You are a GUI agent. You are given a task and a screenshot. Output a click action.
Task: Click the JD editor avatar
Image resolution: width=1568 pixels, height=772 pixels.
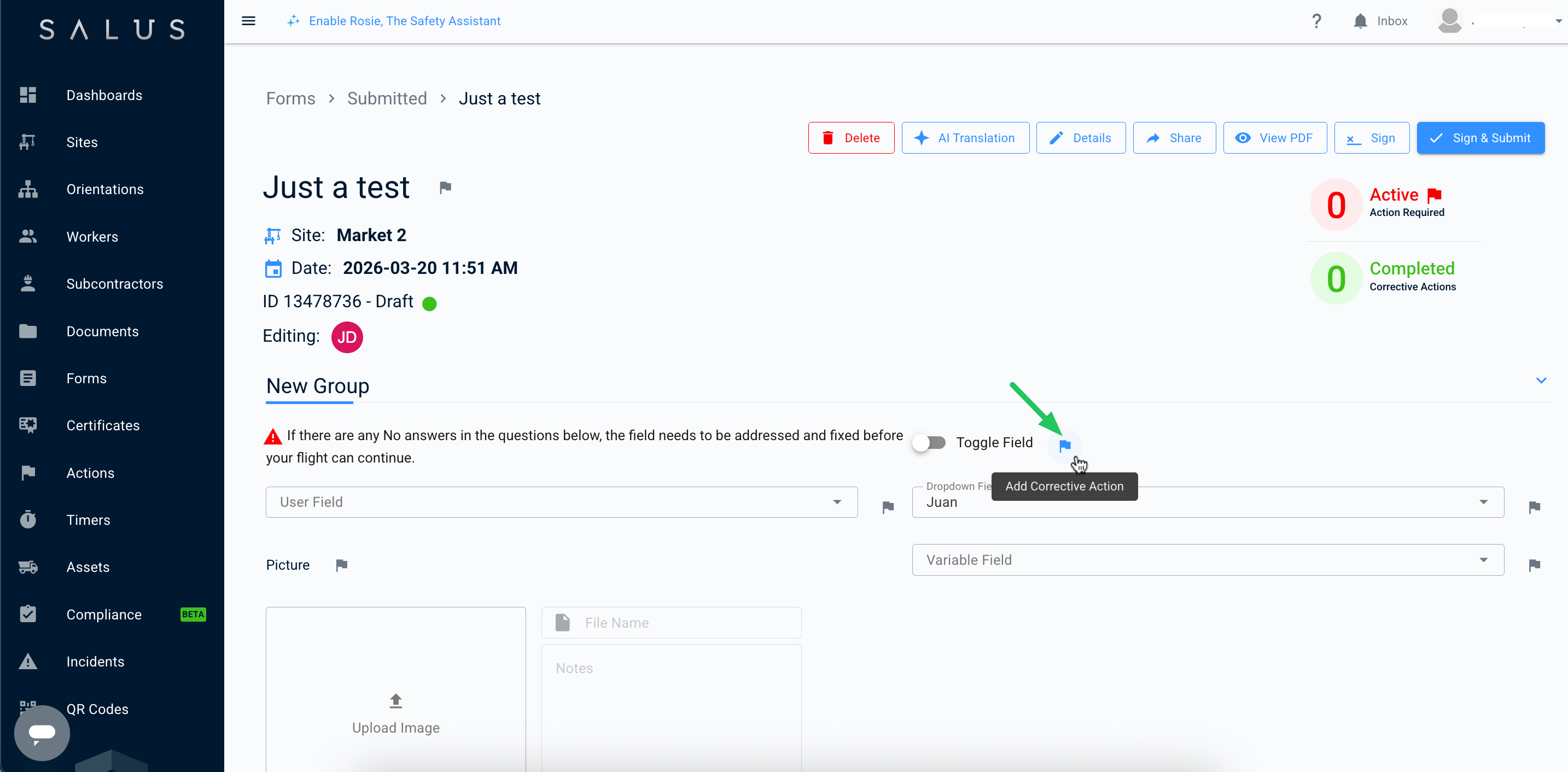point(347,337)
